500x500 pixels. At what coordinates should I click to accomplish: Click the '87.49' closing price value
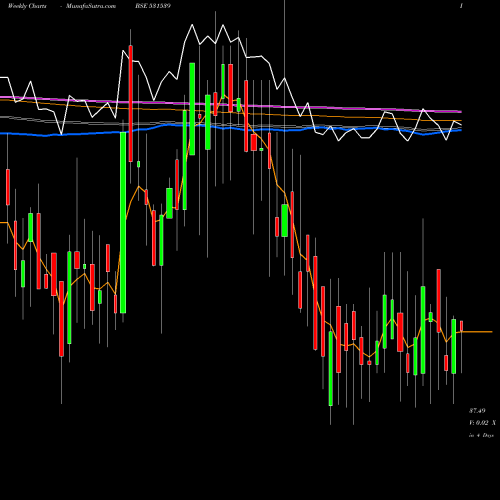(x=477, y=411)
